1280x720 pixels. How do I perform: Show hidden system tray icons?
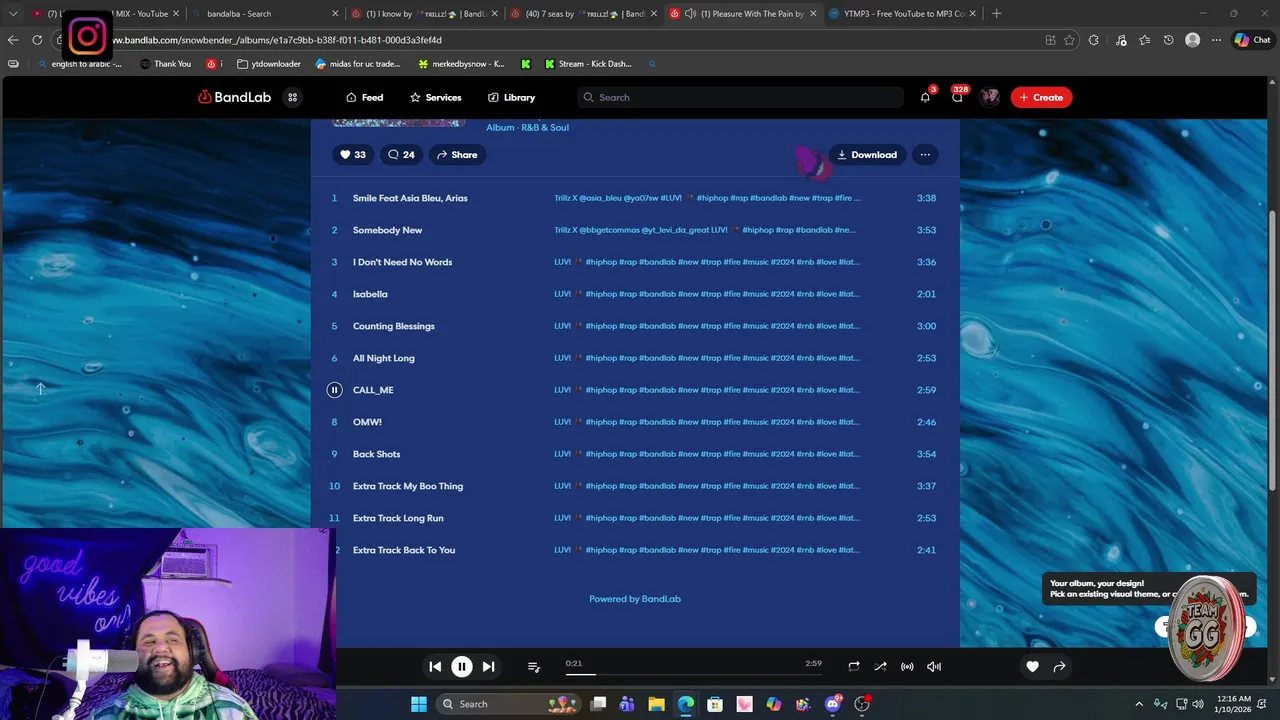1139,704
